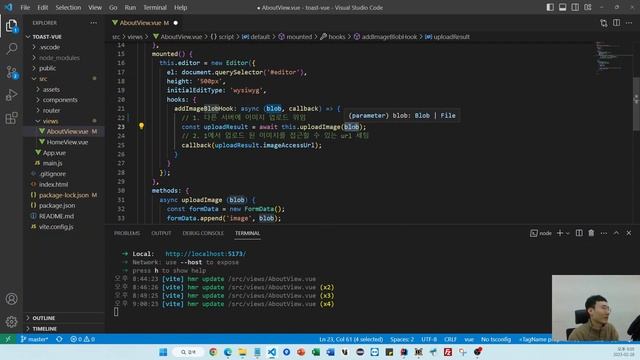Toggle secondary side bar layout icon
The width and height of the screenshot is (640, 360).
coord(575,7)
